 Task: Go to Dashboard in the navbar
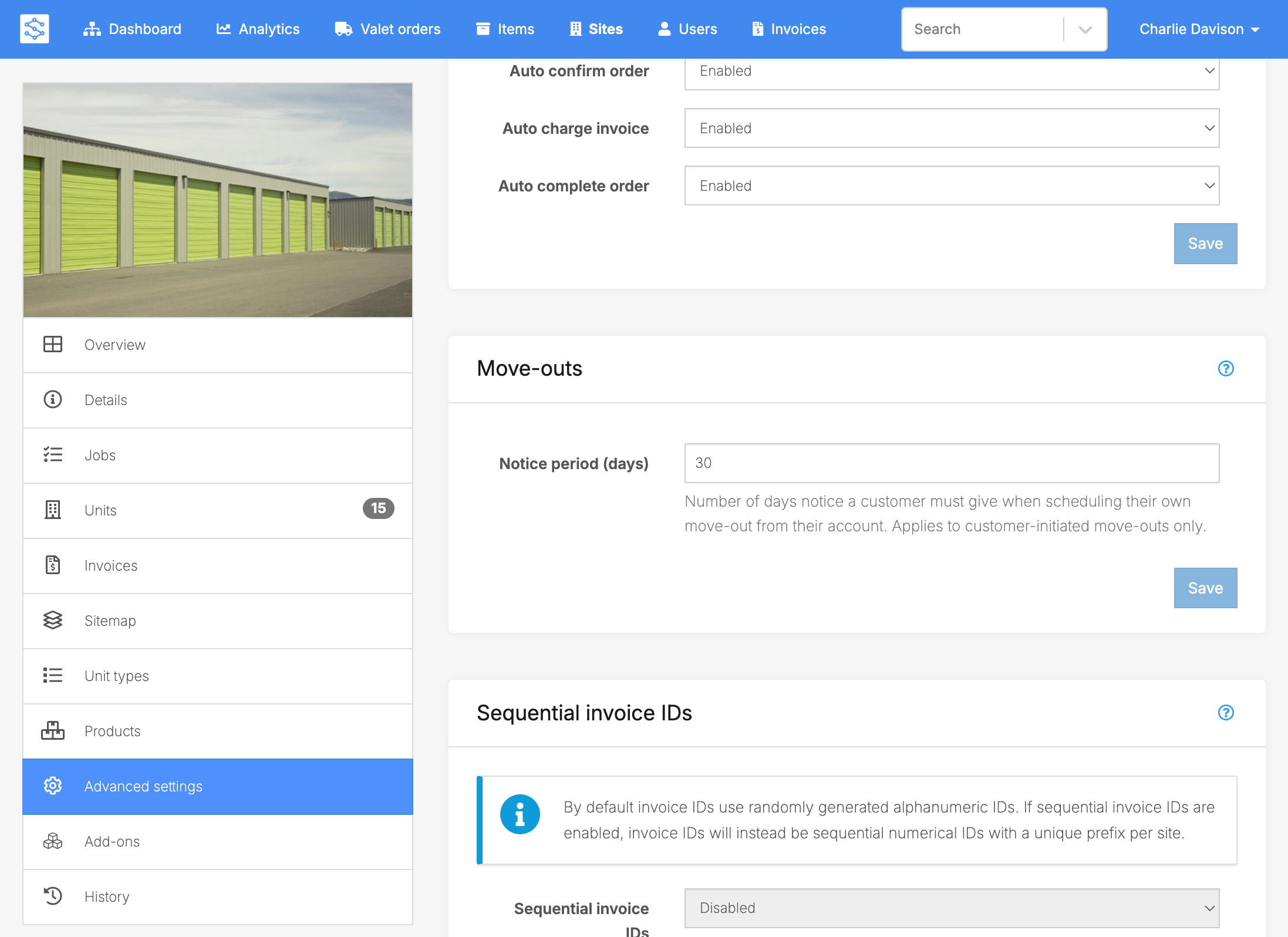(x=132, y=29)
